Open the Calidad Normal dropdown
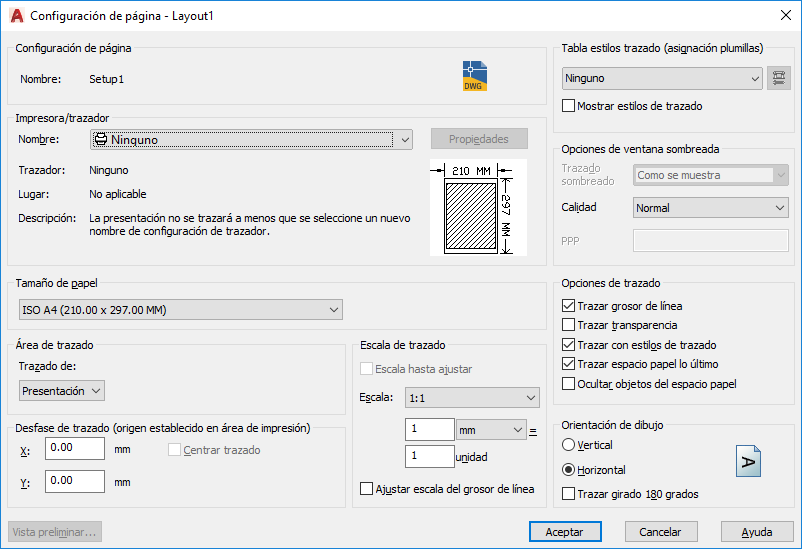Viewport: 802px width, 549px height. (x=710, y=208)
